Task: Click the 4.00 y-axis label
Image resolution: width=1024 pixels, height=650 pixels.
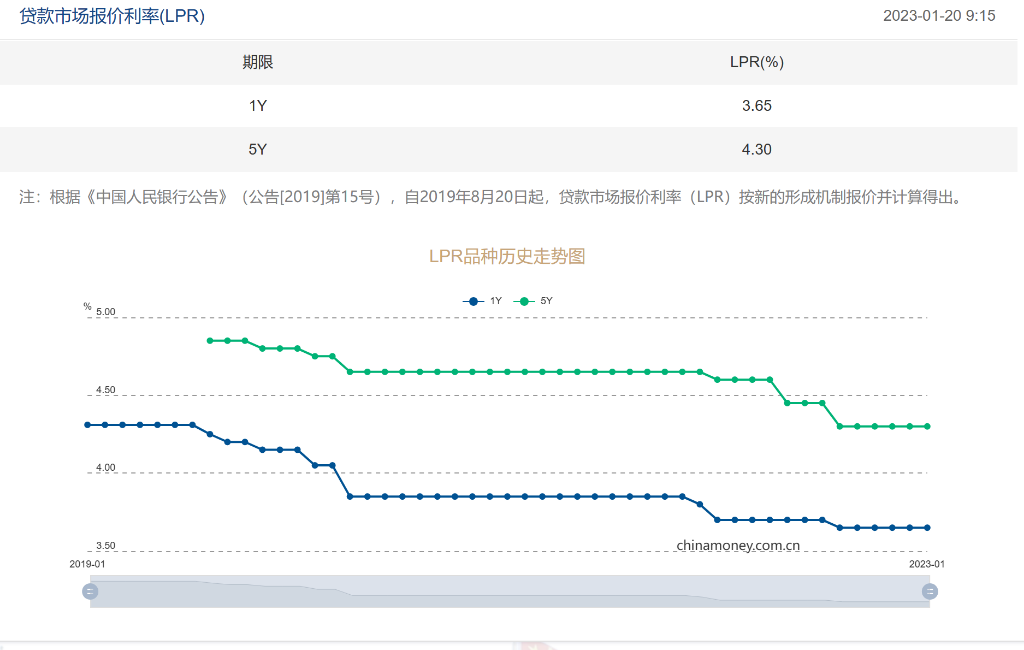Action: [105, 468]
